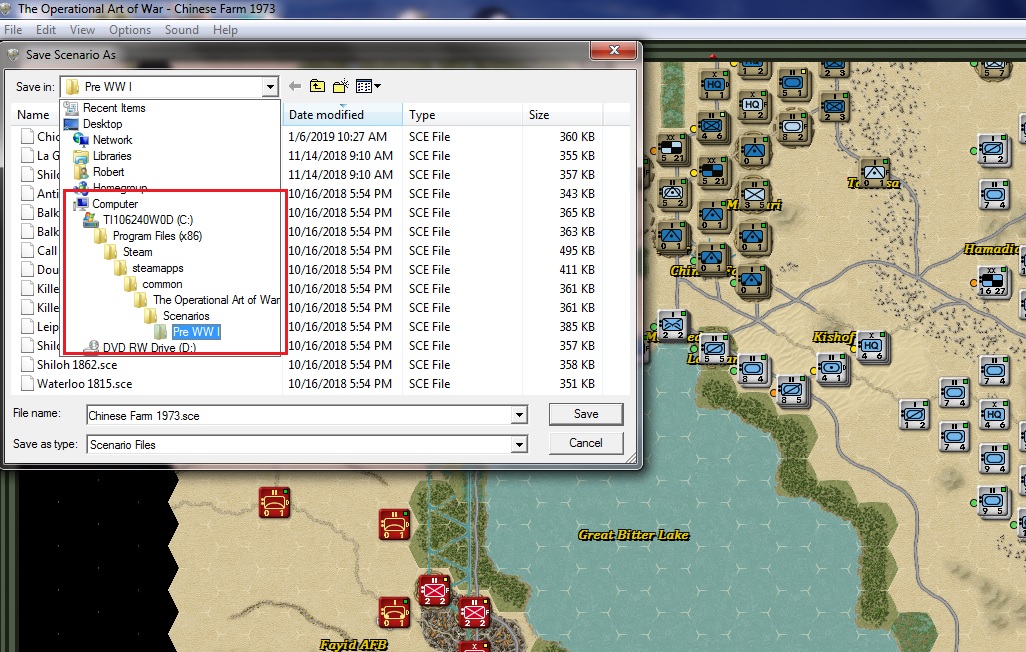Select the armor unit numbered 5 1
This screenshot has width=1026, height=652.
792,84
